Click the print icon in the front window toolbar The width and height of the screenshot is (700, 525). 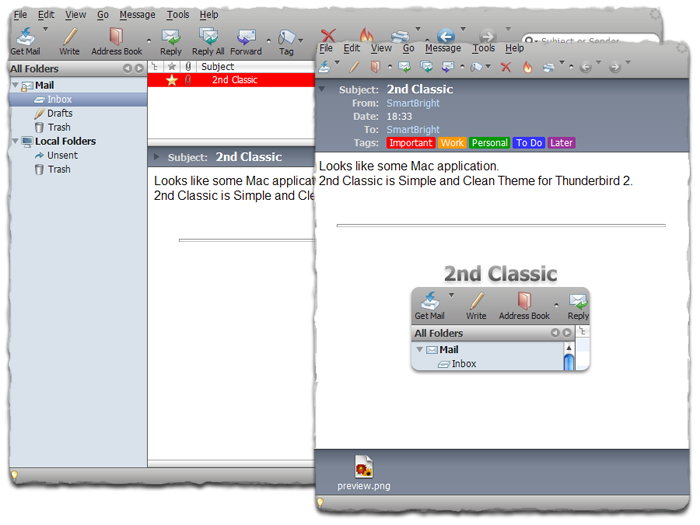(549, 67)
